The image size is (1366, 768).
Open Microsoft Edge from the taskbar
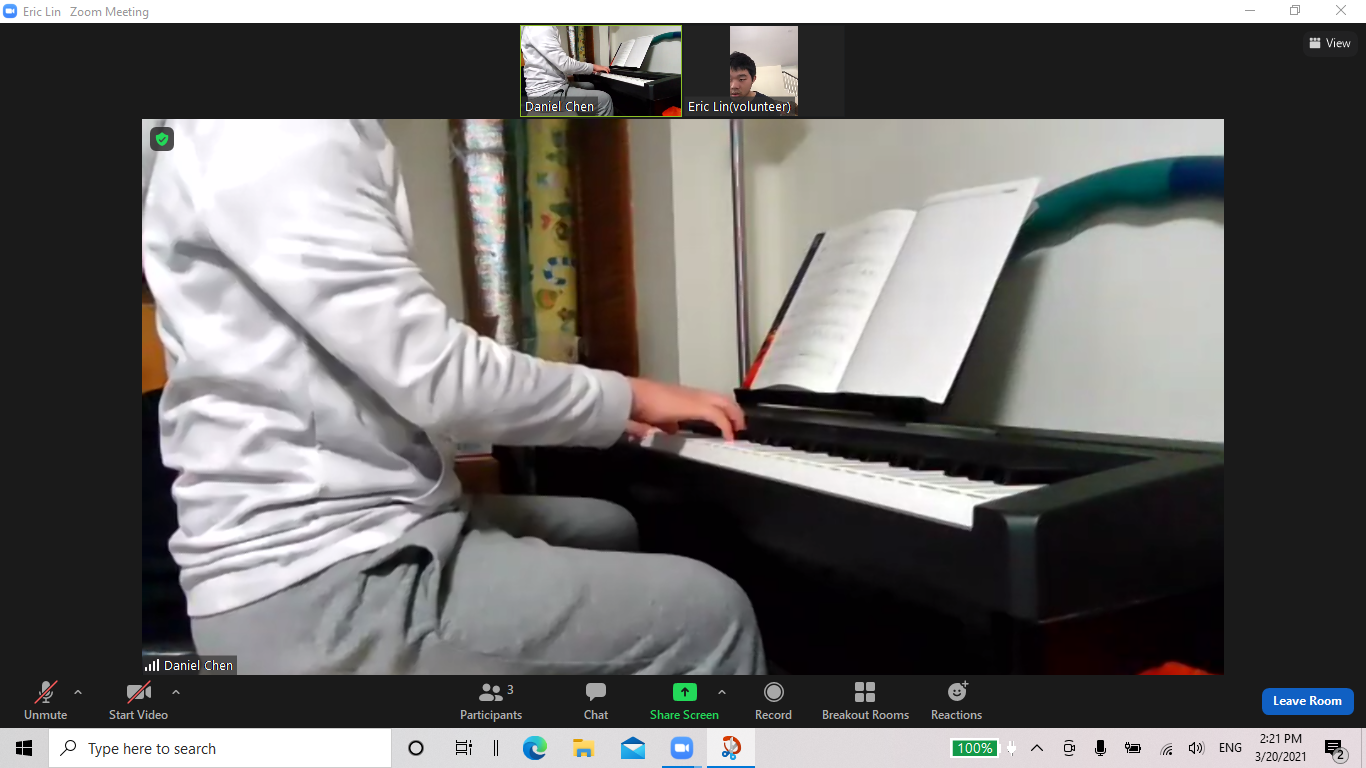(535, 748)
